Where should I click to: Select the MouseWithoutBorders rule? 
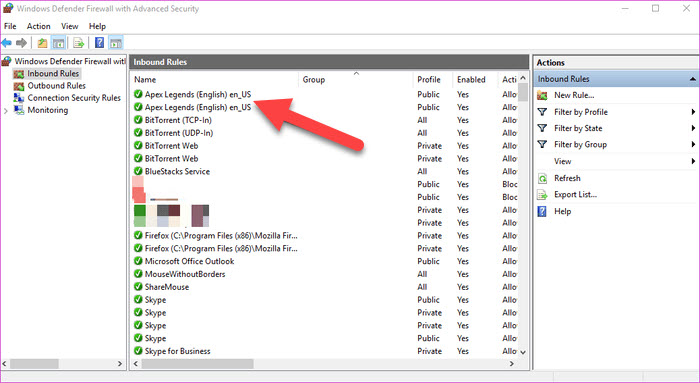pyautogui.click(x=185, y=274)
